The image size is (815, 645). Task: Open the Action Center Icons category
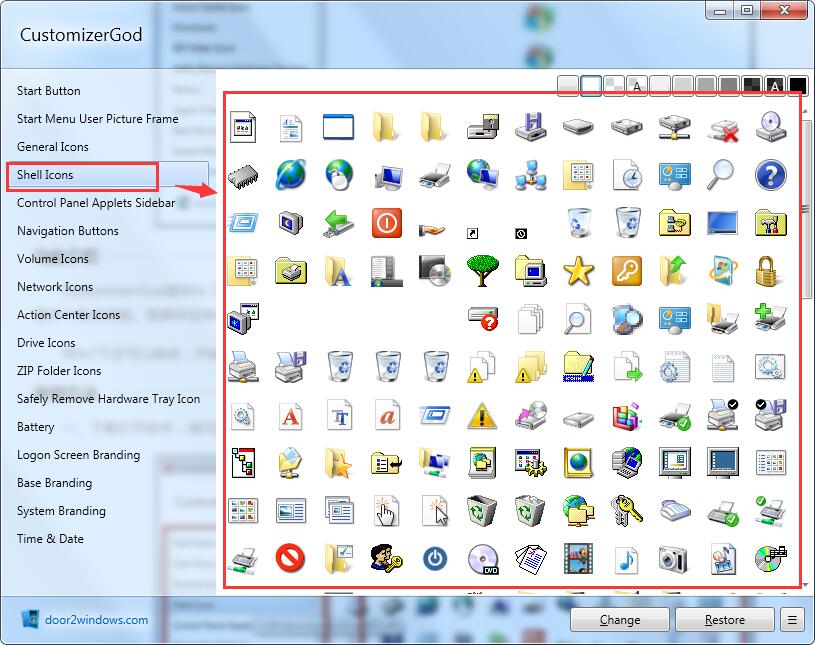pyautogui.click(x=68, y=315)
